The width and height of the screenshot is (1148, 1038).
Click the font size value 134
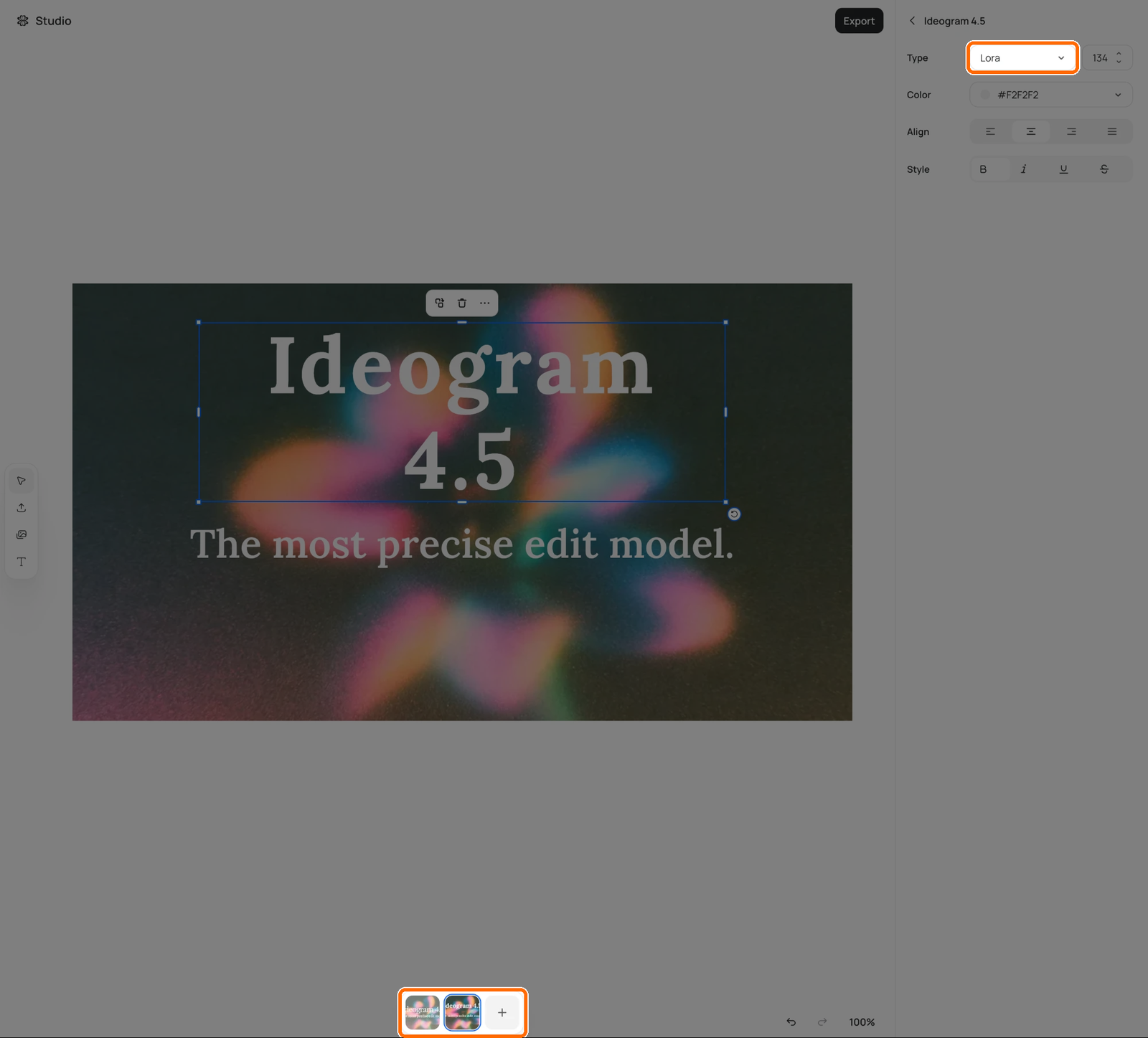1100,57
